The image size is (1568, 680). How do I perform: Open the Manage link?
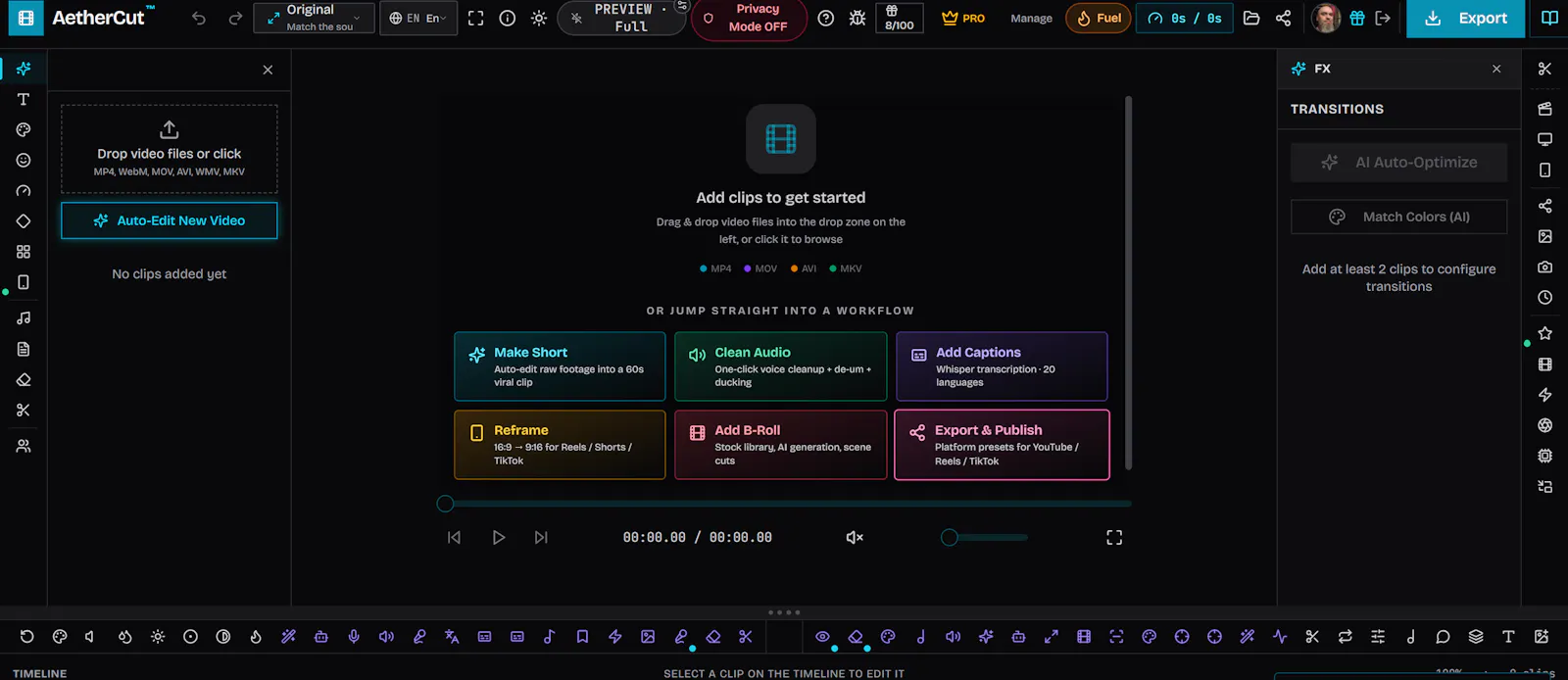tap(1031, 18)
